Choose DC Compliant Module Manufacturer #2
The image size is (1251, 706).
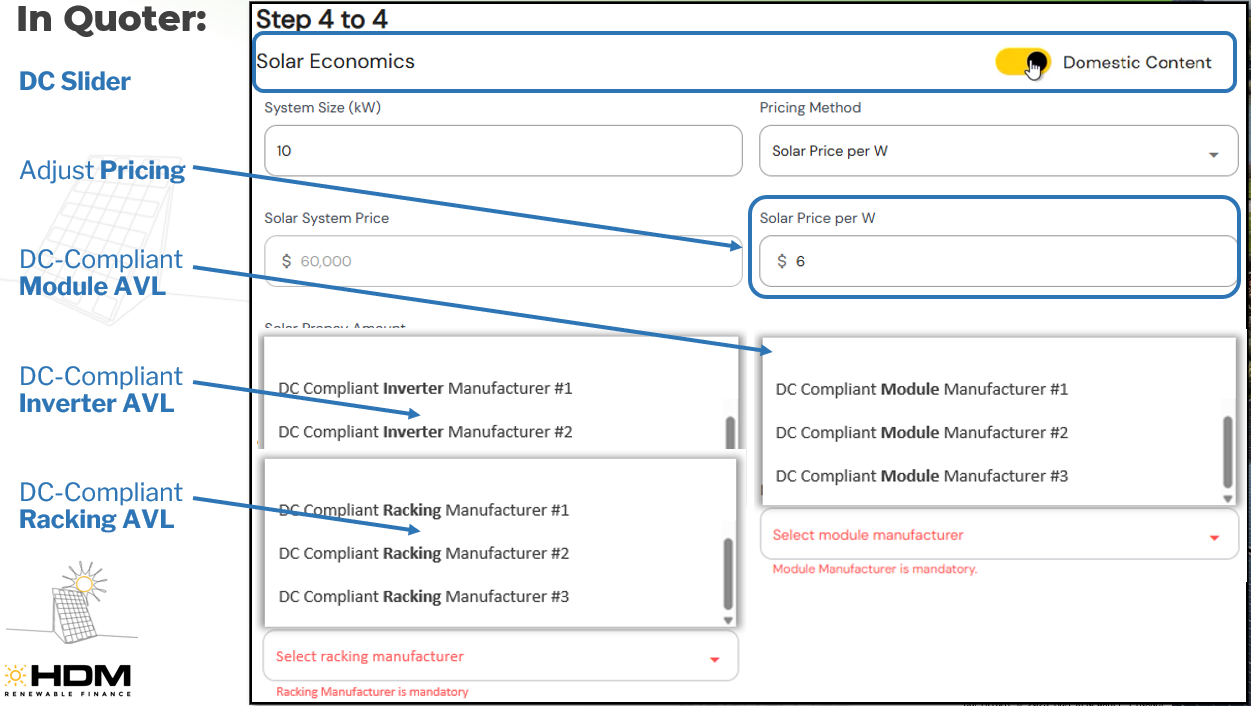coord(922,433)
